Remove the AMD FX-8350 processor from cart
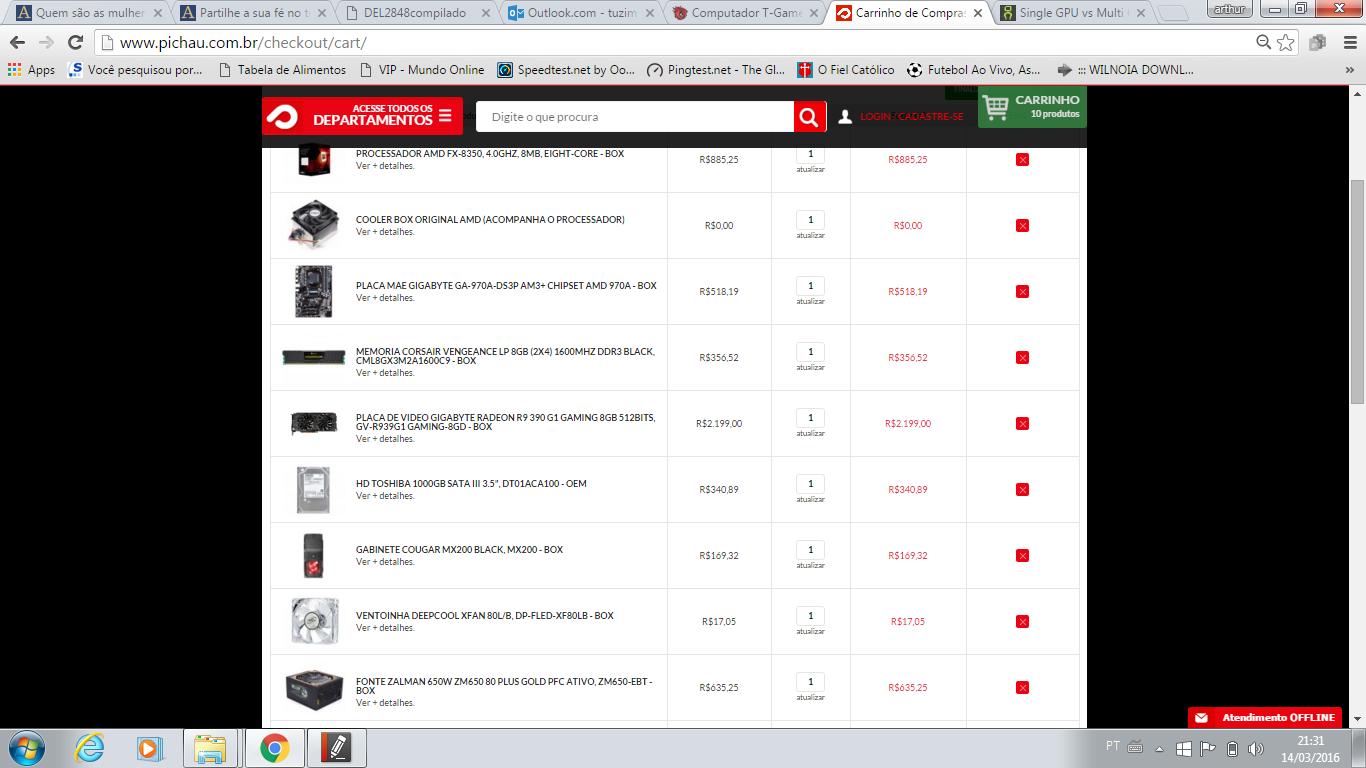Viewport: 1366px width, 768px height. tap(1022, 160)
